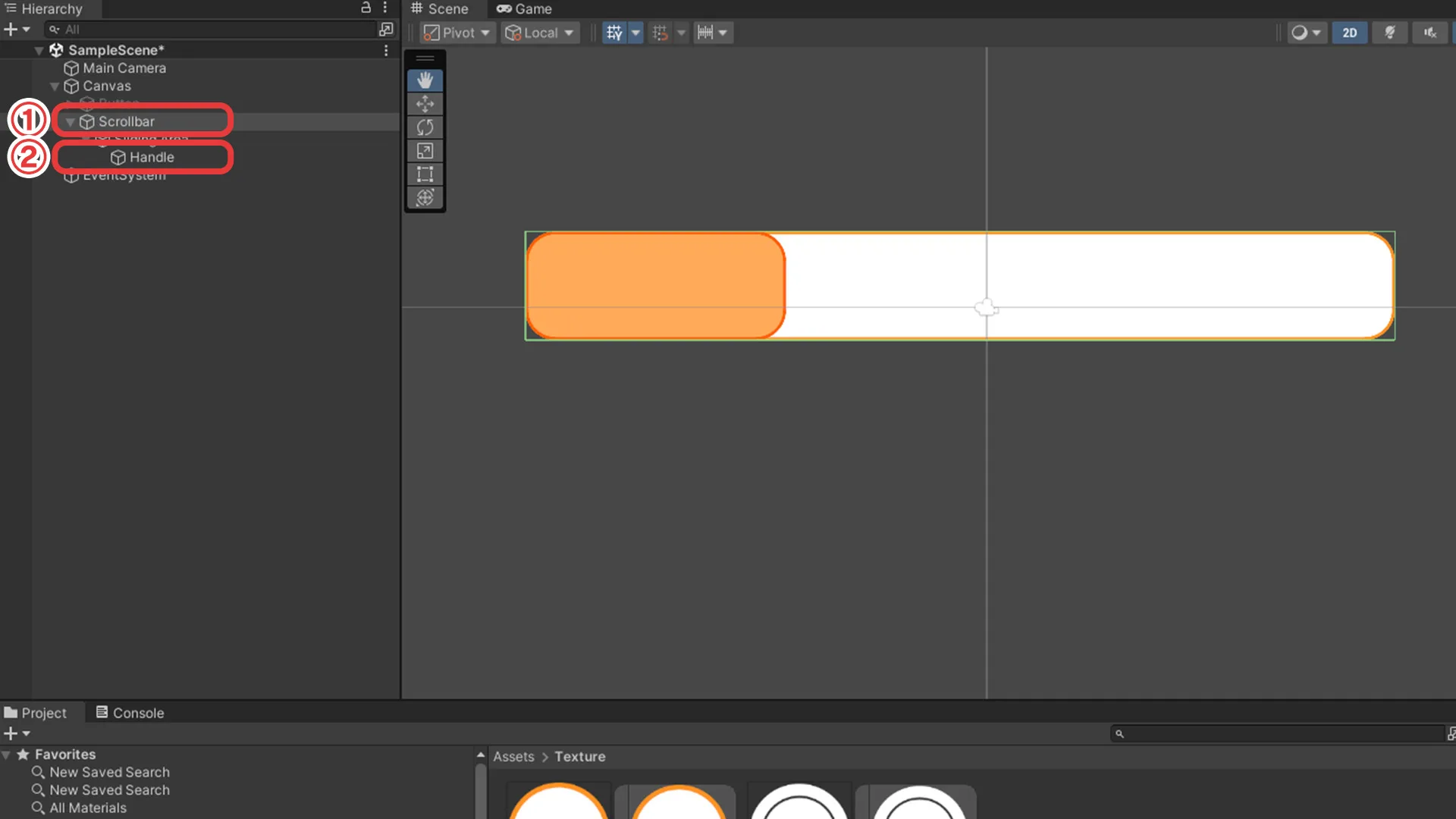
Task: Open the Hierarchy create plus menu
Action: click(x=17, y=30)
